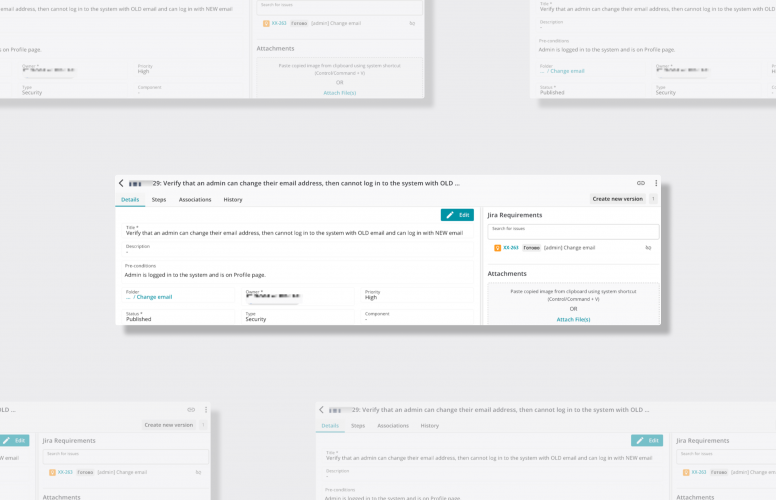Select version 1 badge in center window
The width and height of the screenshot is (776, 500).
pos(653,199)
